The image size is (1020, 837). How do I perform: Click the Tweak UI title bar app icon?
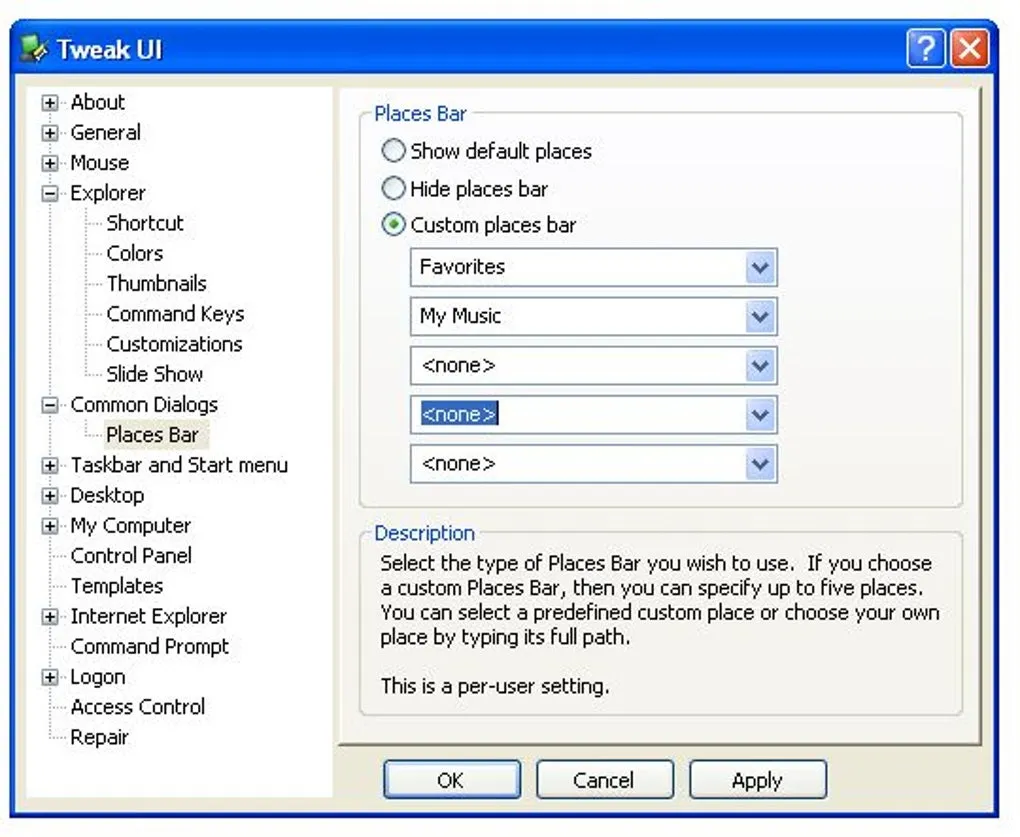tap(34, 49)
